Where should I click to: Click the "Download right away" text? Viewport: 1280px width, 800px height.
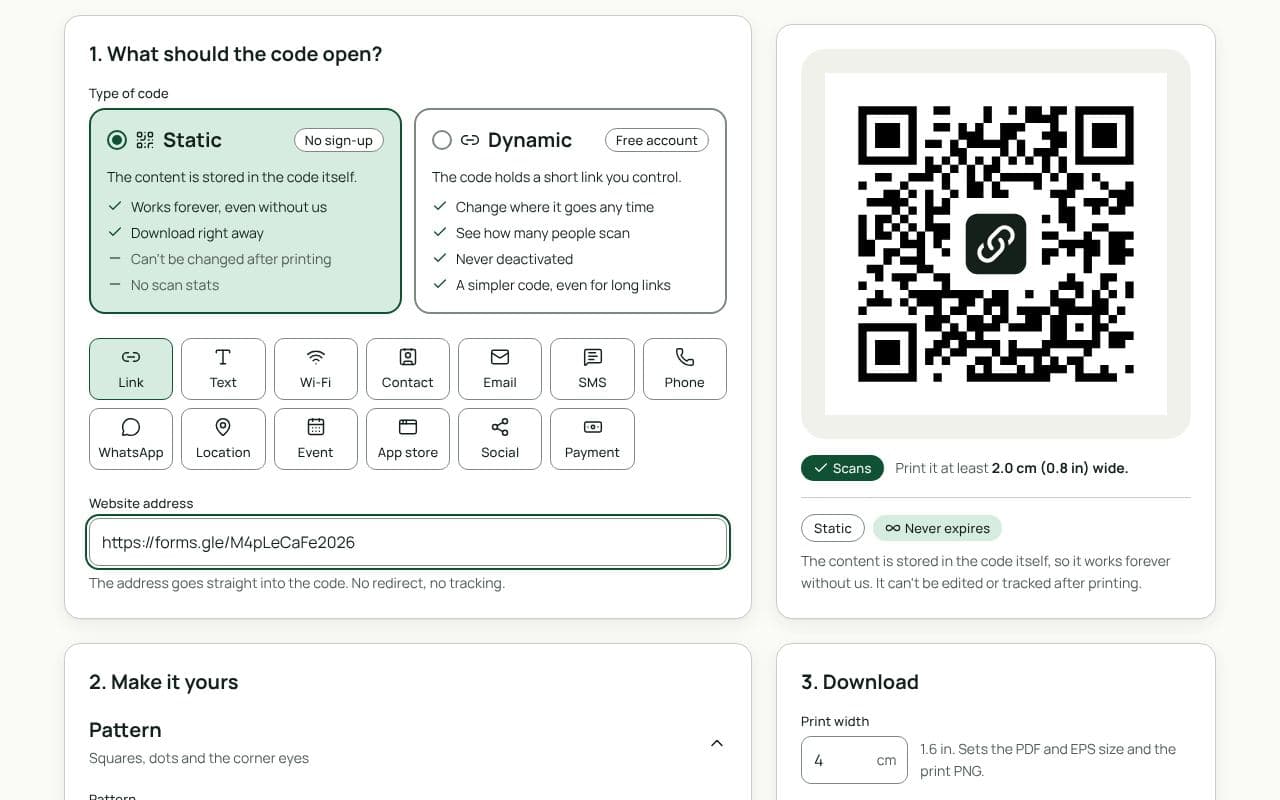pos(197,233)
